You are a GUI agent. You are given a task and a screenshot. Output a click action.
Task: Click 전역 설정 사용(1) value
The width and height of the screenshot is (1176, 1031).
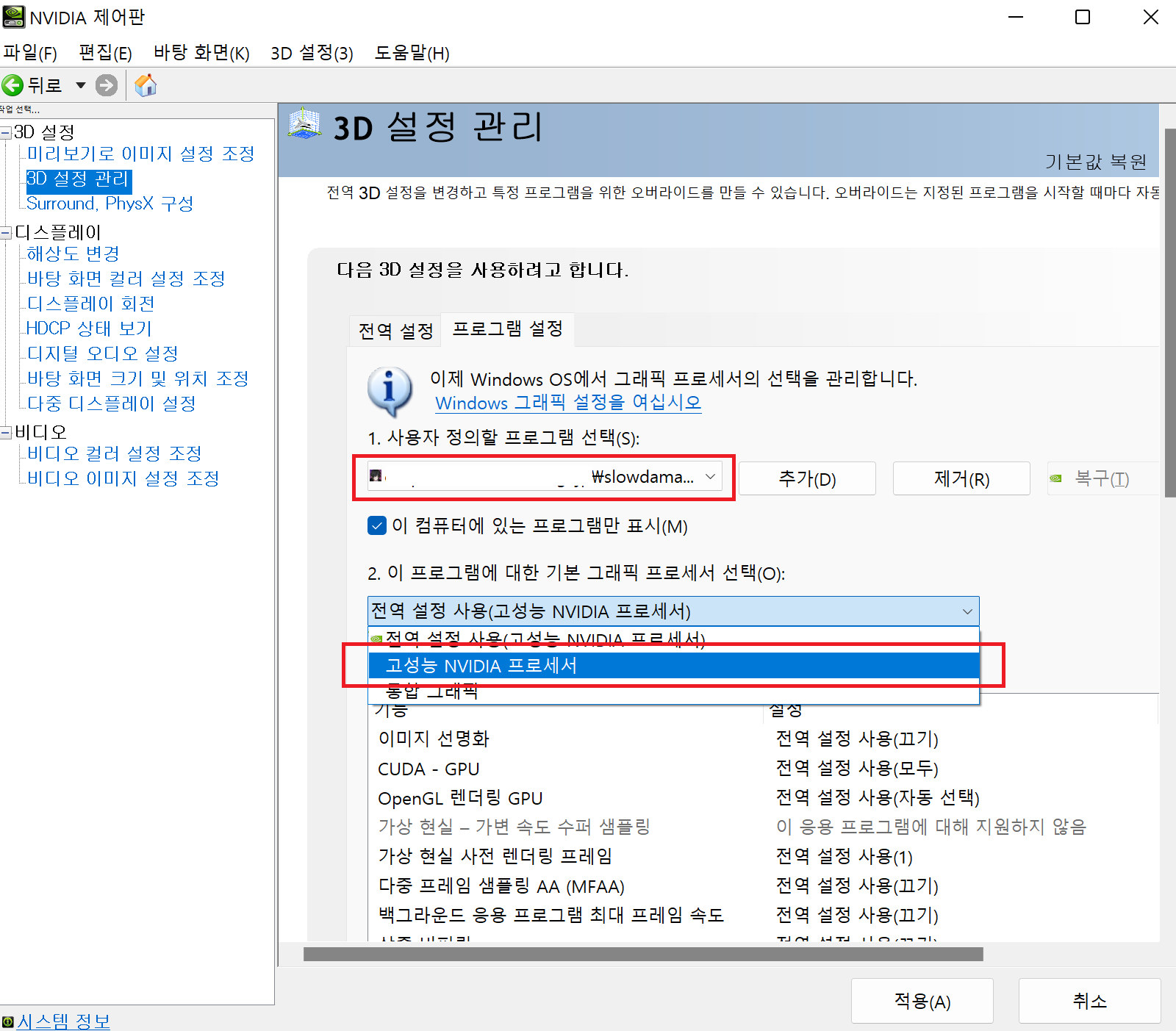844,856
